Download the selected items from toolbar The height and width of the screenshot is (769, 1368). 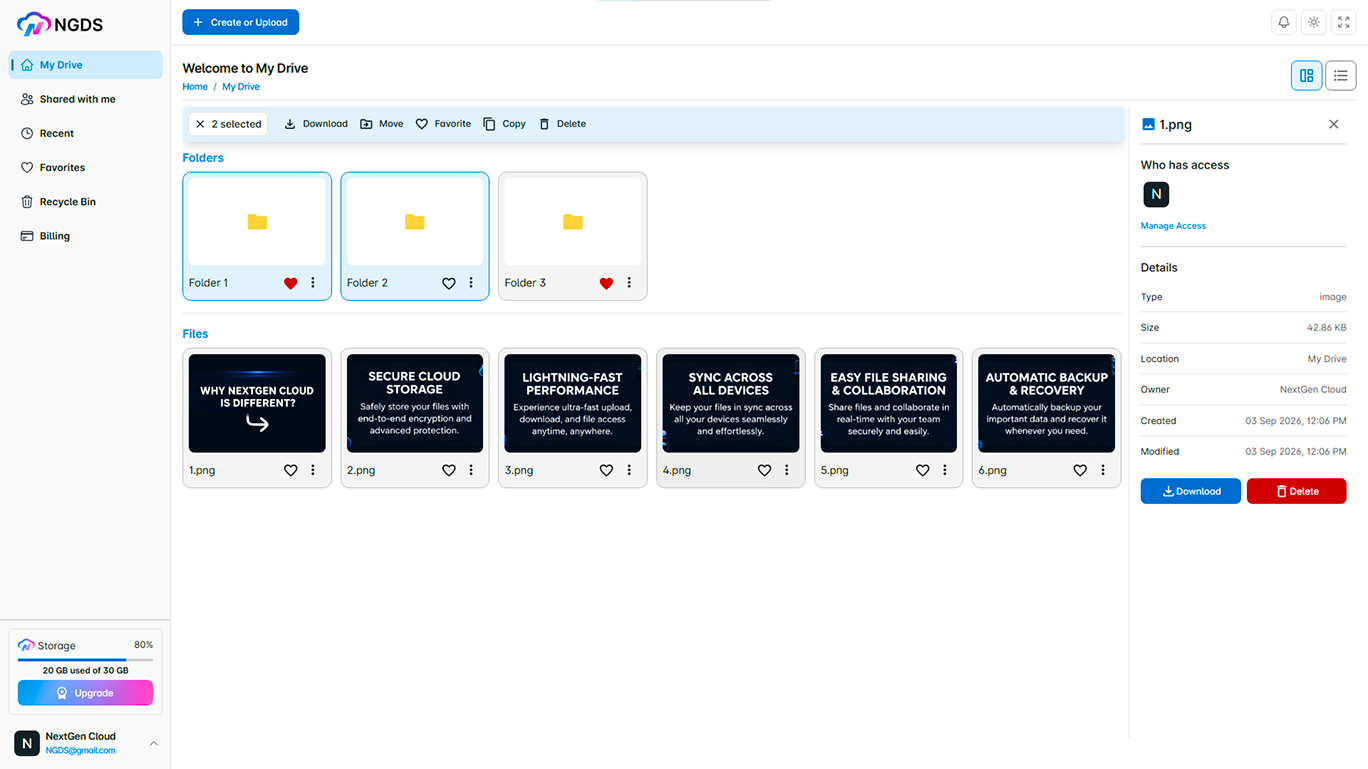tap(316, 124)
